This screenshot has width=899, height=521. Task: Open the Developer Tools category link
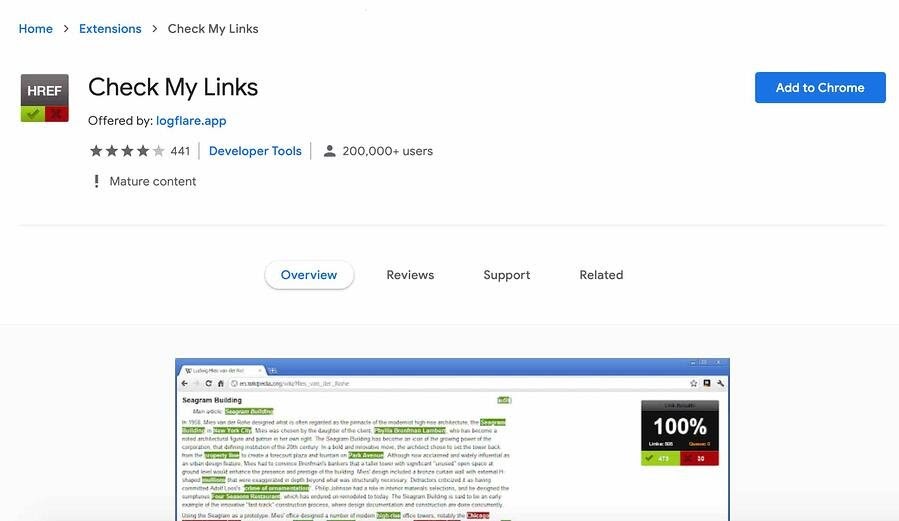(x=255, y=151)
